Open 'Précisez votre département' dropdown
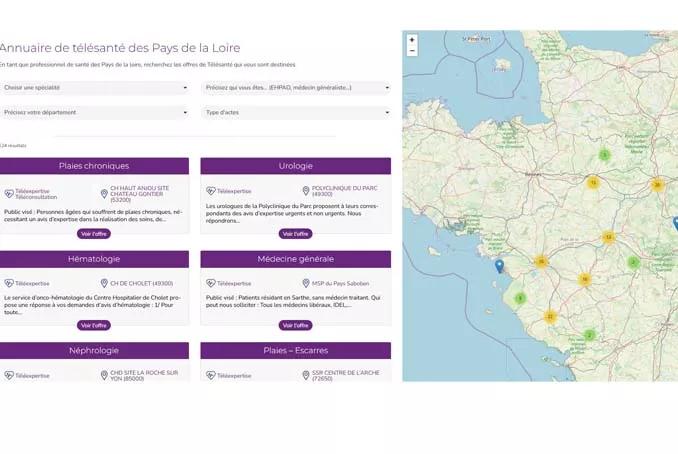 [x=95, y=112]
